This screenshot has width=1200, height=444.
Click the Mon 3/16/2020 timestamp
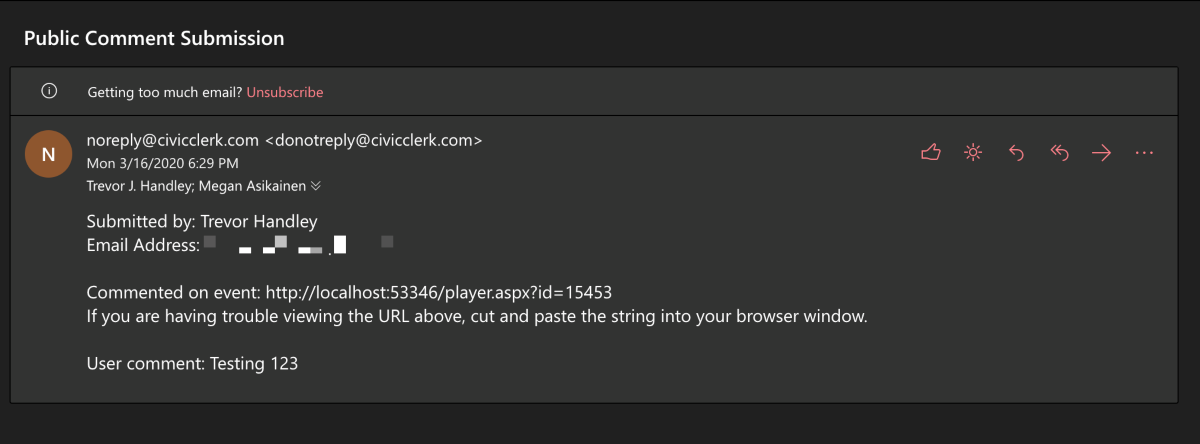(162, 163)
